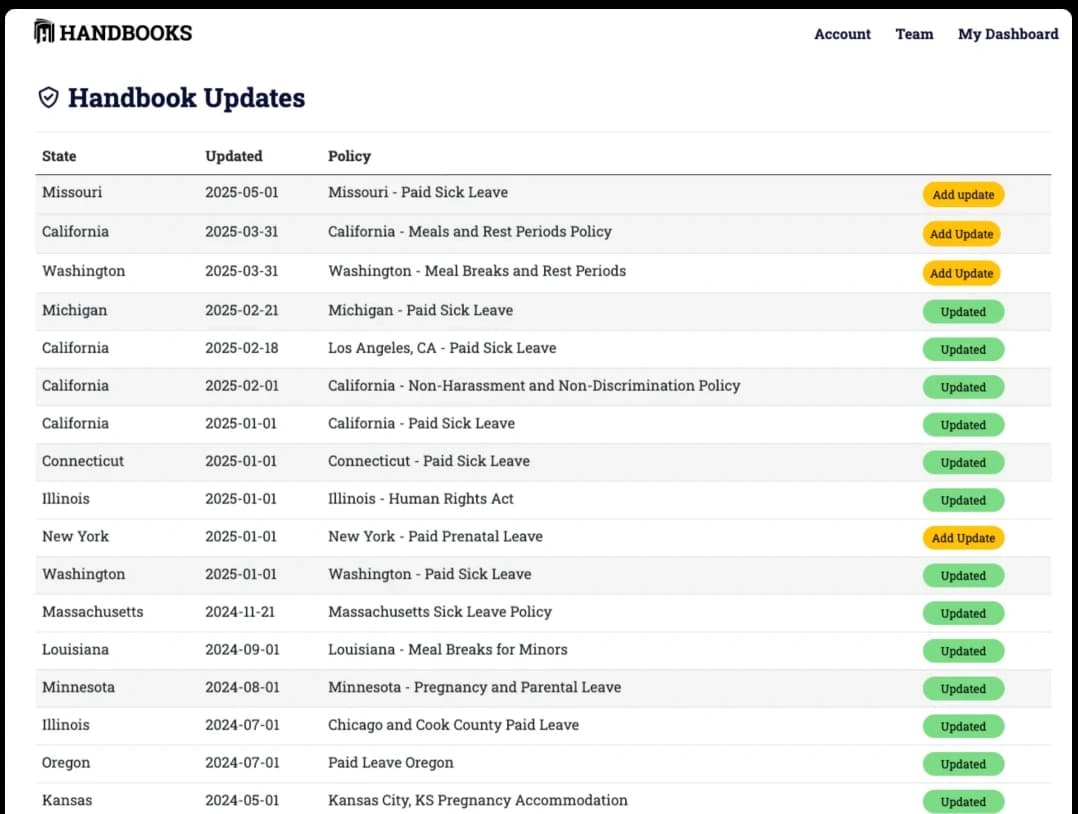This screenshot has width=1078, height=814.
Task: Select Massachusetts Sick Leave Policy text
Action: (440, 612)
